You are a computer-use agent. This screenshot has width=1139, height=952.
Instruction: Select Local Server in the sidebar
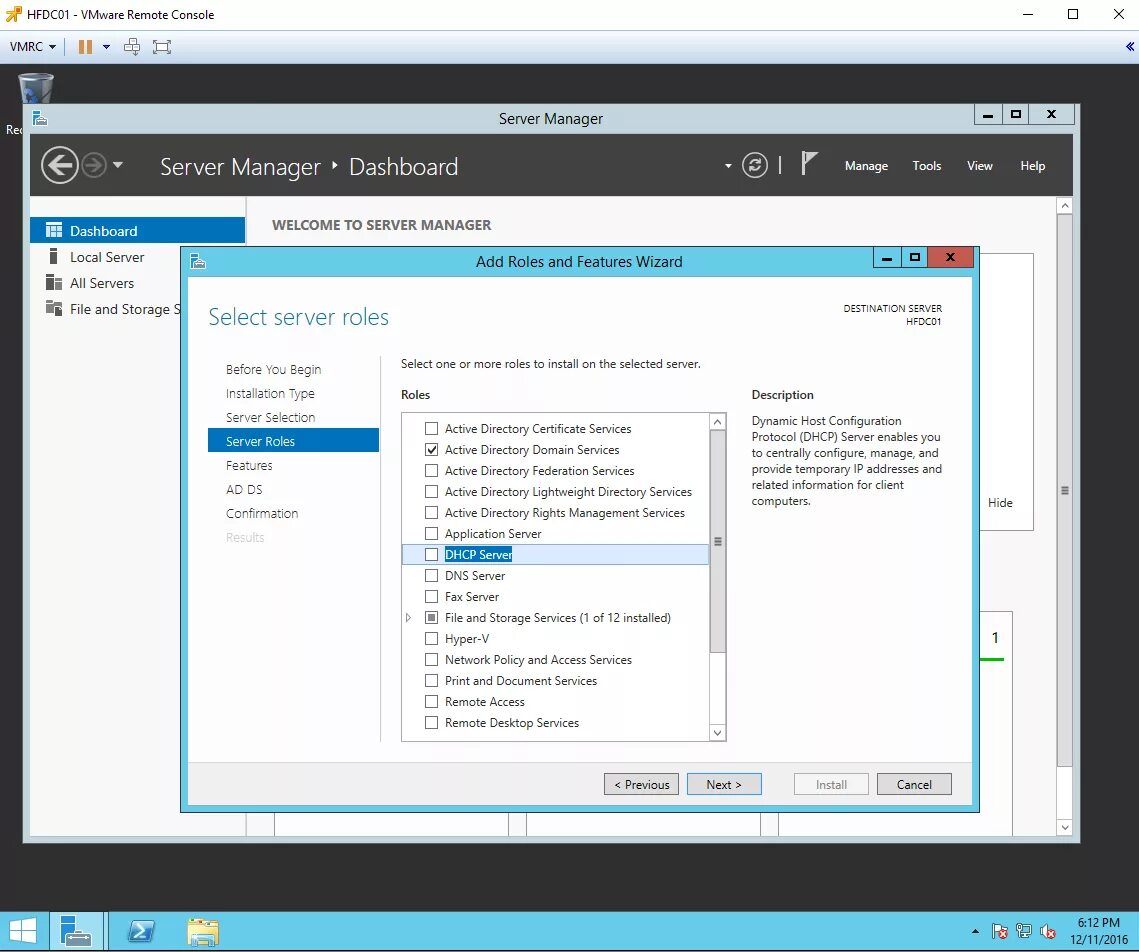tap(107, 257)
